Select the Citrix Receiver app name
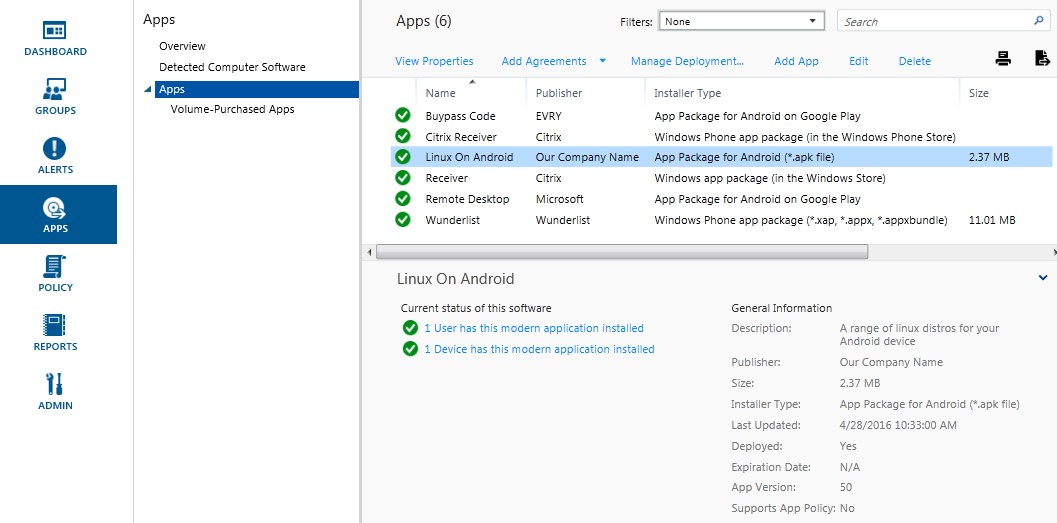 (x=461, y=137)
